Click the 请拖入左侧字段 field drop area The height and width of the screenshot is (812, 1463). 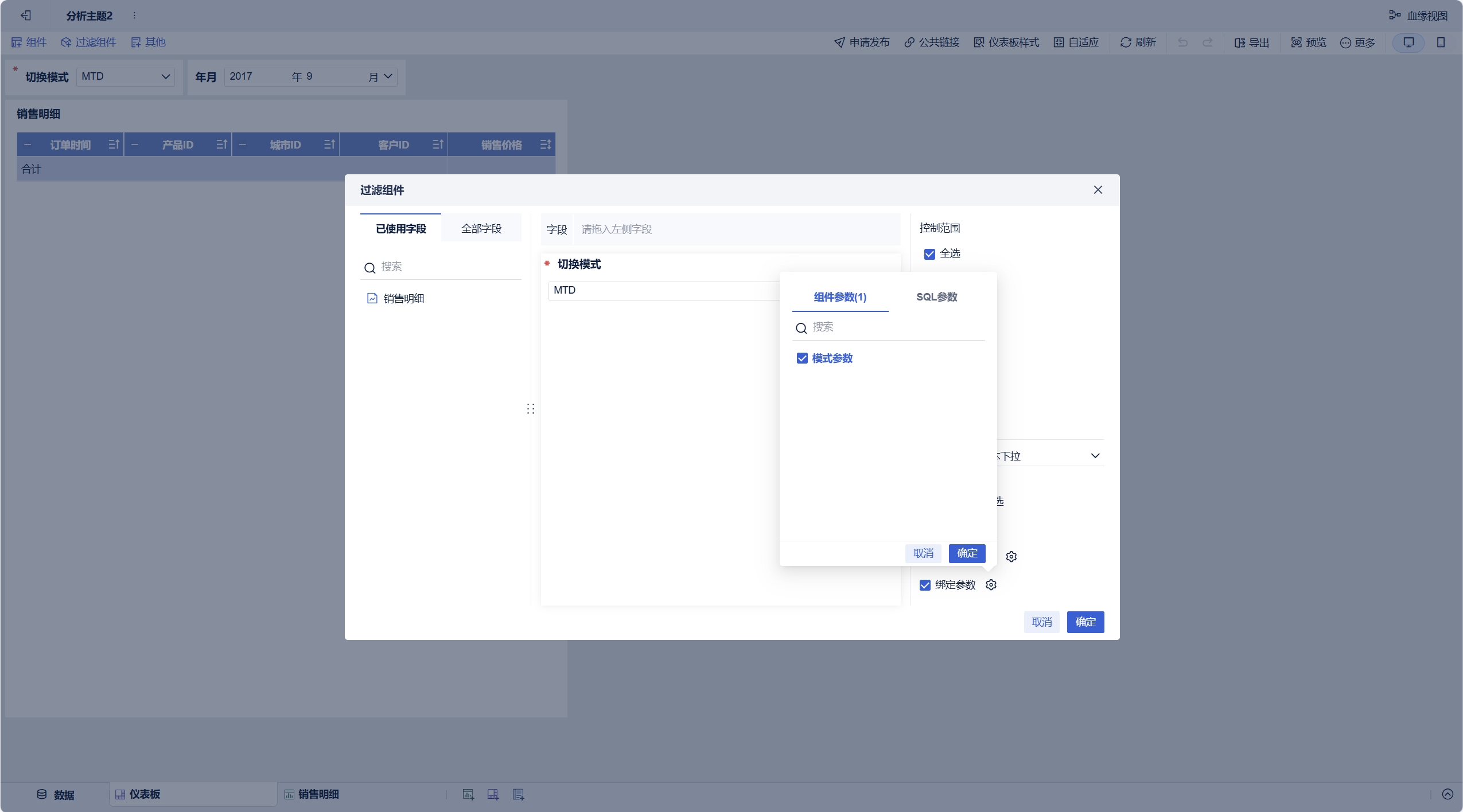[737, 229]
